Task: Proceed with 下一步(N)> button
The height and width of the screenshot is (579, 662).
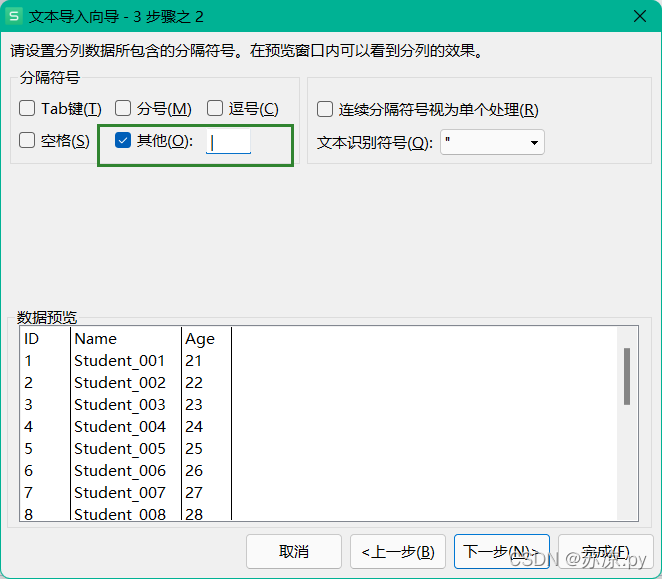Action: pyautogui.click(x=502, y=552)
